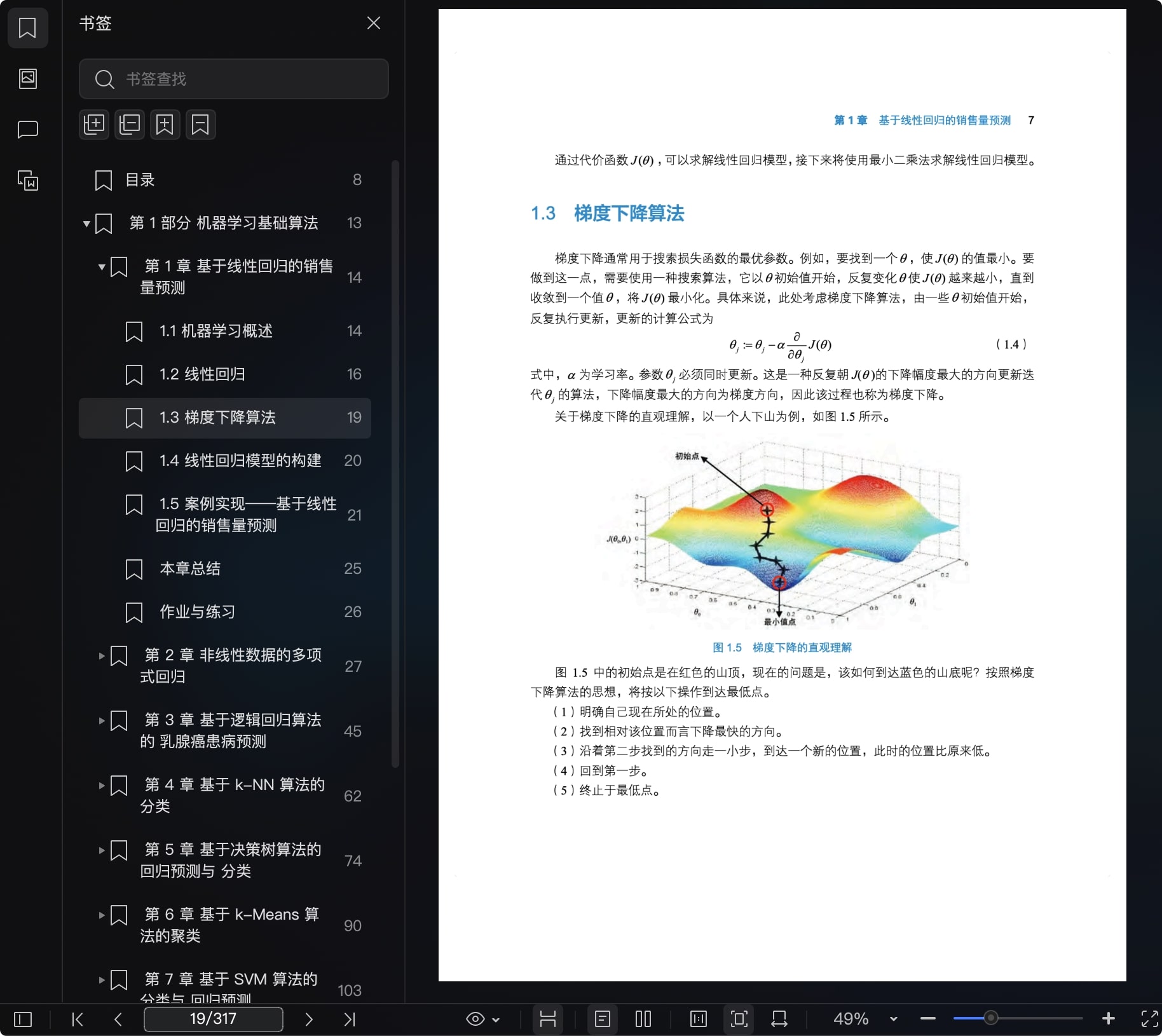Focus the 书签查找 search field

(233, 79)
